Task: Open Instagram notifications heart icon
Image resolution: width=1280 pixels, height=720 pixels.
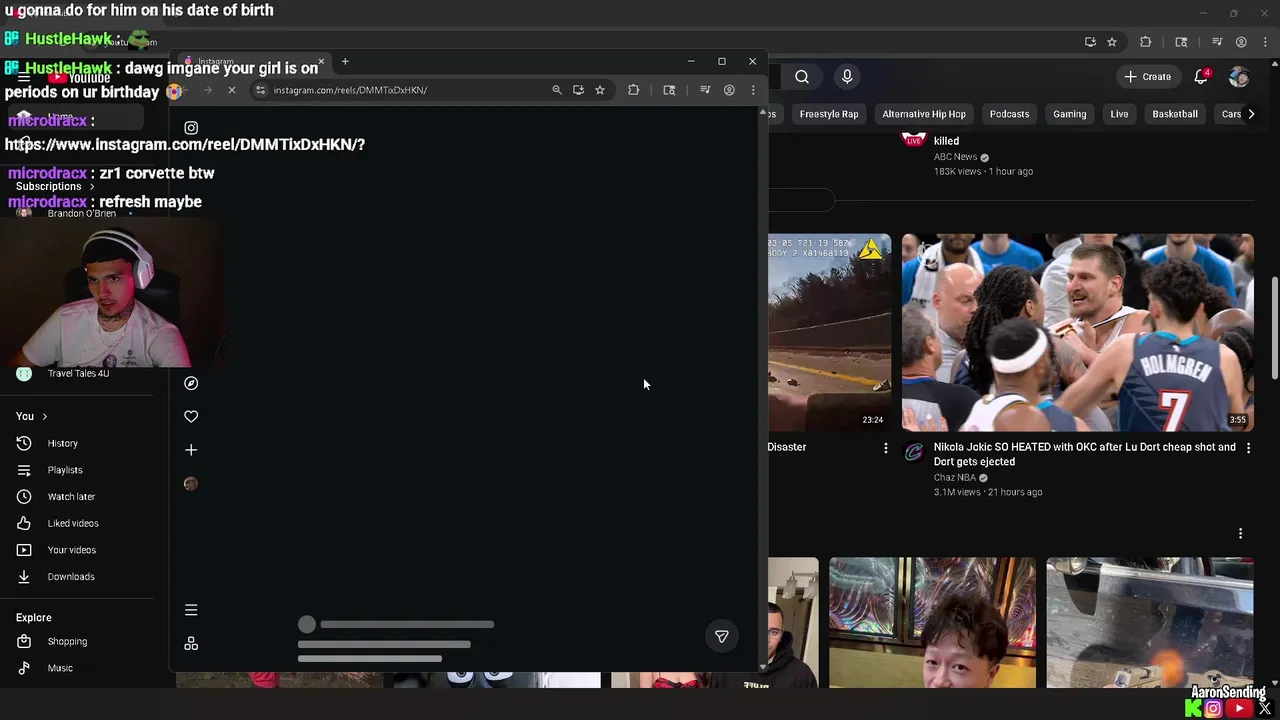Action: coord(191,416)
